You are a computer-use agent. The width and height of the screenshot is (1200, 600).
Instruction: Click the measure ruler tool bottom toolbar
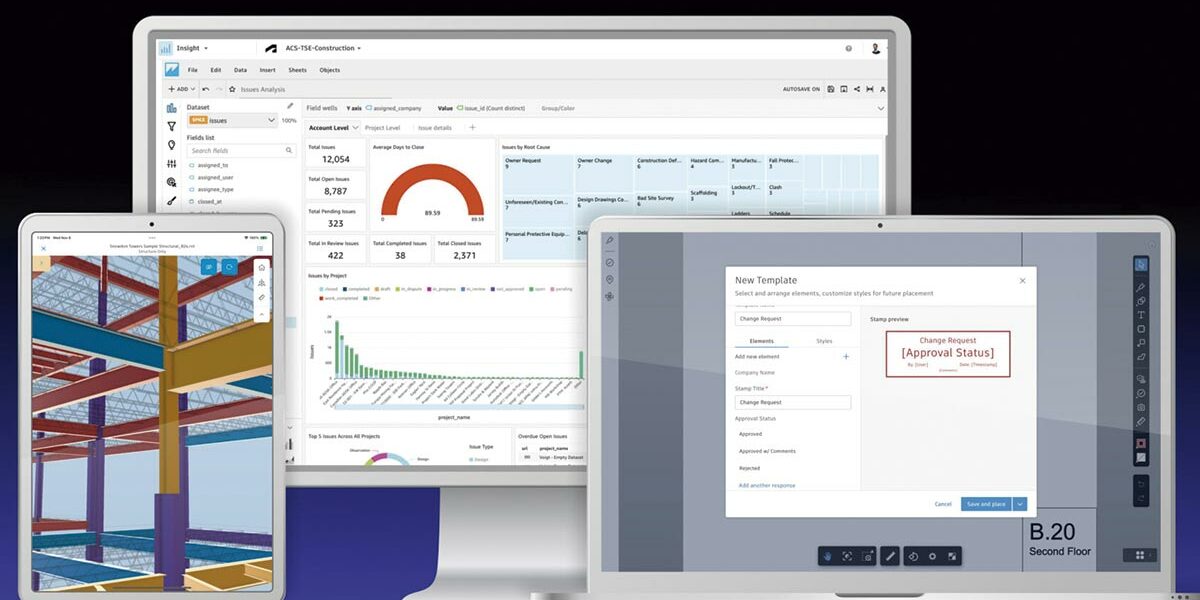click(x=890, y=555)
